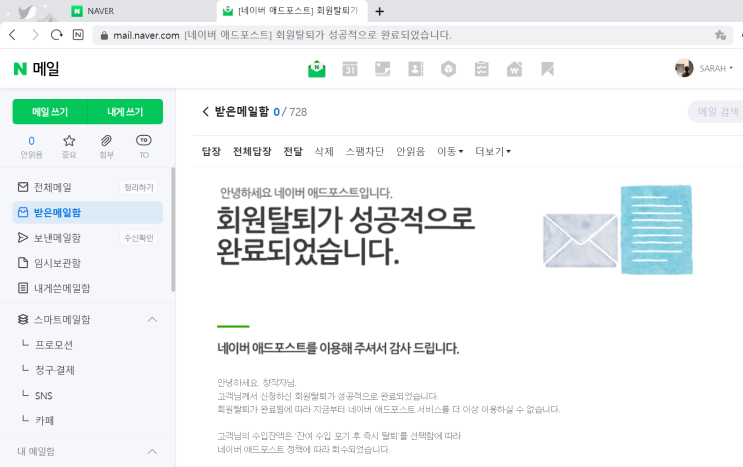
Task: Click 삭제 delete button
Action: click(324, 152)
